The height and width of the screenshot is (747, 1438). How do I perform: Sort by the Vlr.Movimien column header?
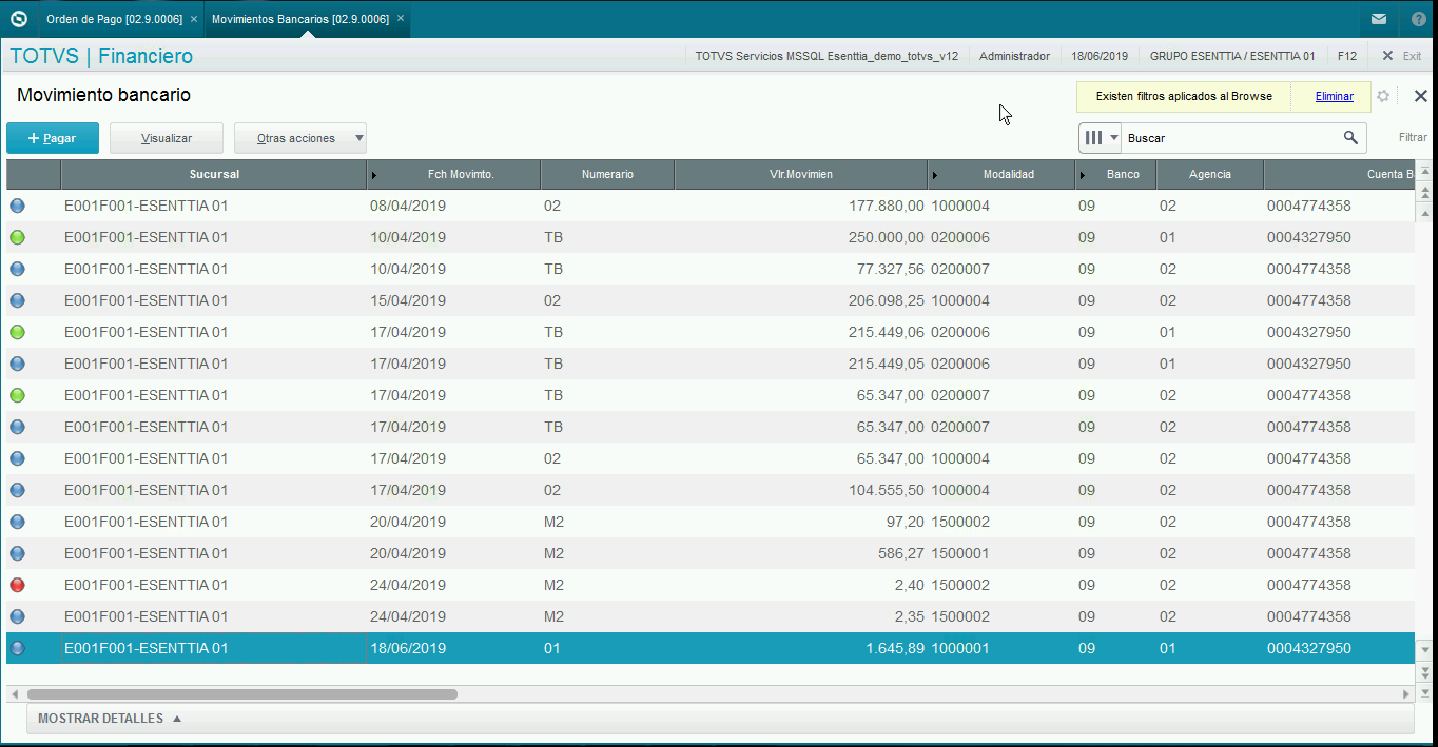pyautogui.click(x=801, y=174)
